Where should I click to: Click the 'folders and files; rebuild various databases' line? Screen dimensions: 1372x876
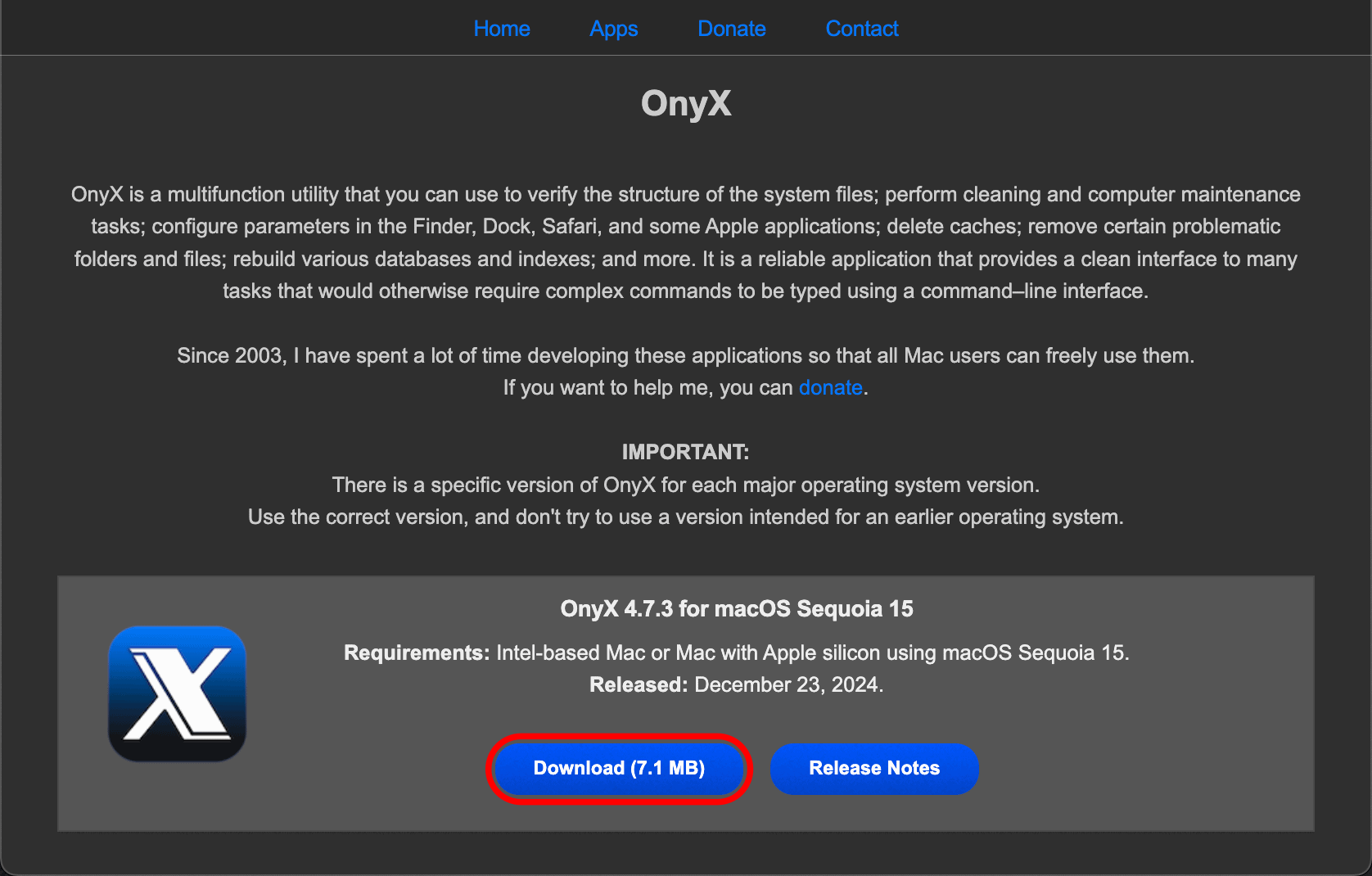pos(685,259)
